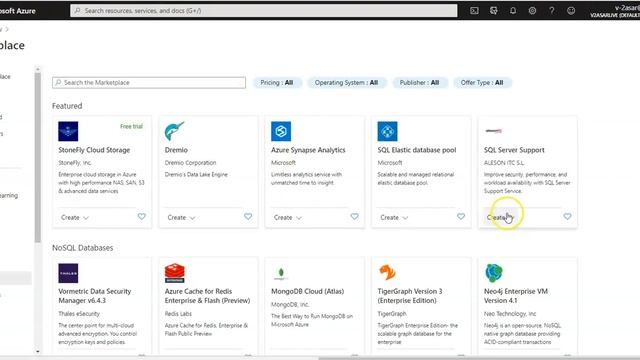Click the TigerGraph logo

pos(387,272)
